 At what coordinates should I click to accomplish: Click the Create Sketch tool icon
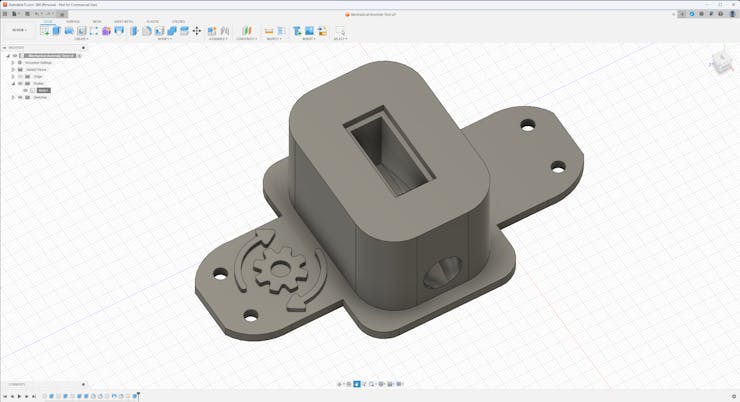[44, 31]
